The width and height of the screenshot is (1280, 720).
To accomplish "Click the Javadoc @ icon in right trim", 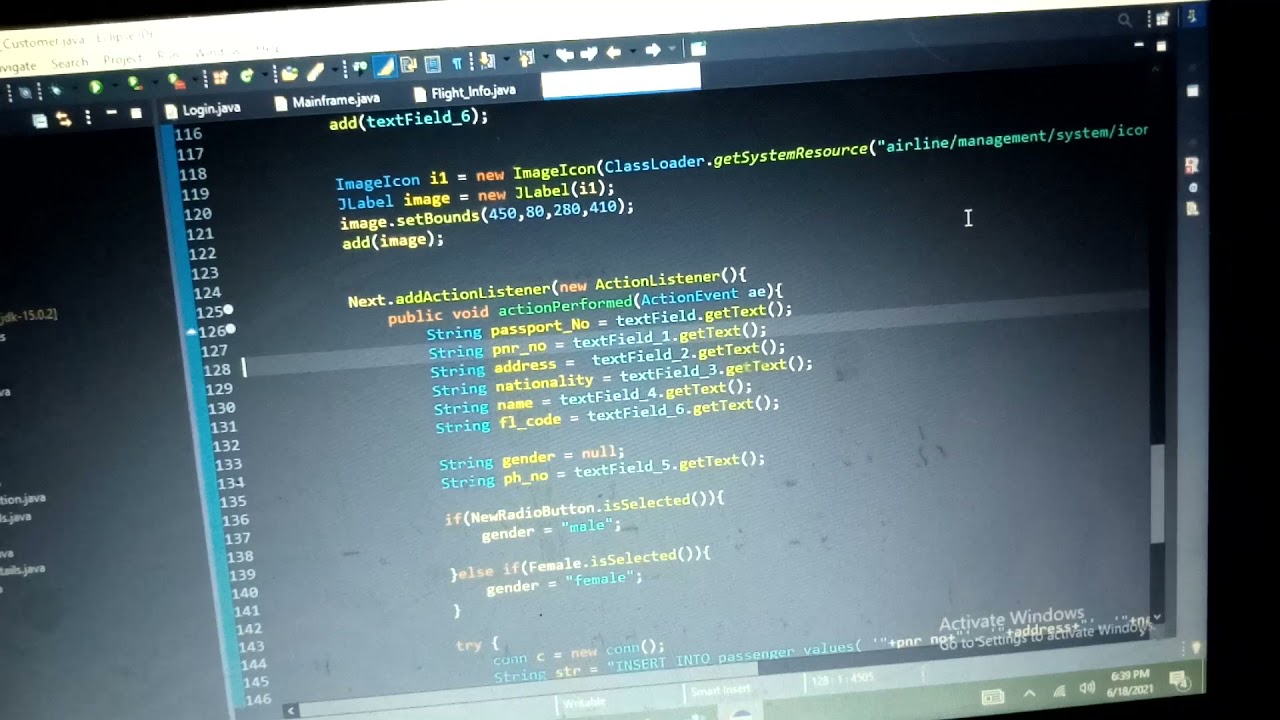I will pos(1192,188).
